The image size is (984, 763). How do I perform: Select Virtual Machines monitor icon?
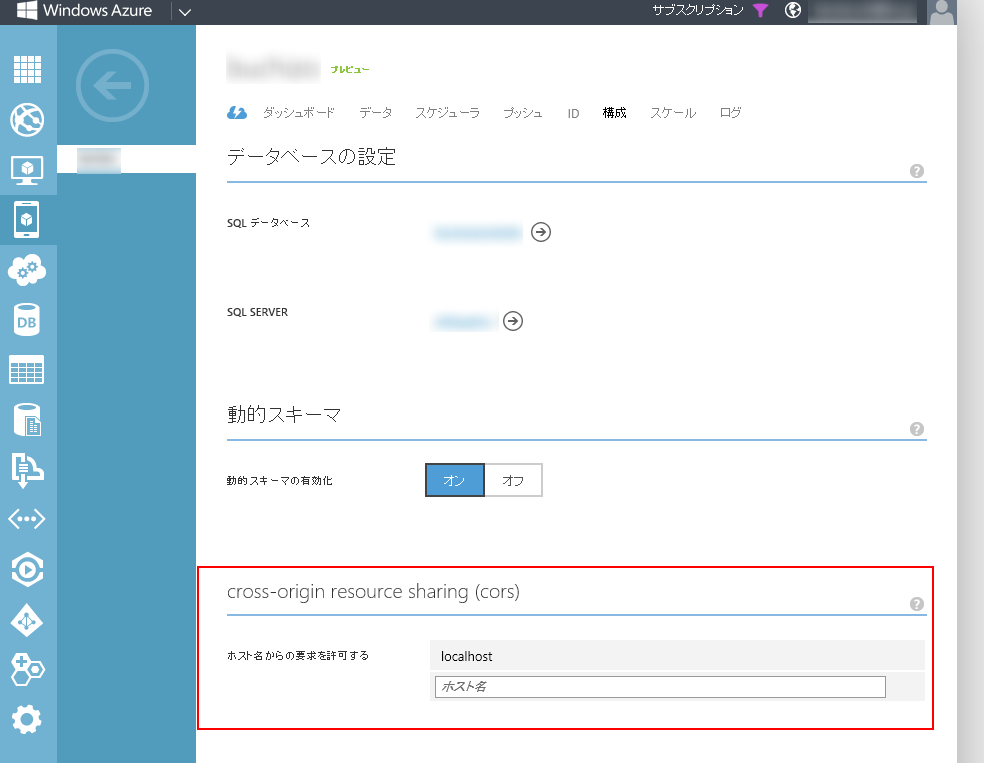pyautogui.click(x=27, y=169)
